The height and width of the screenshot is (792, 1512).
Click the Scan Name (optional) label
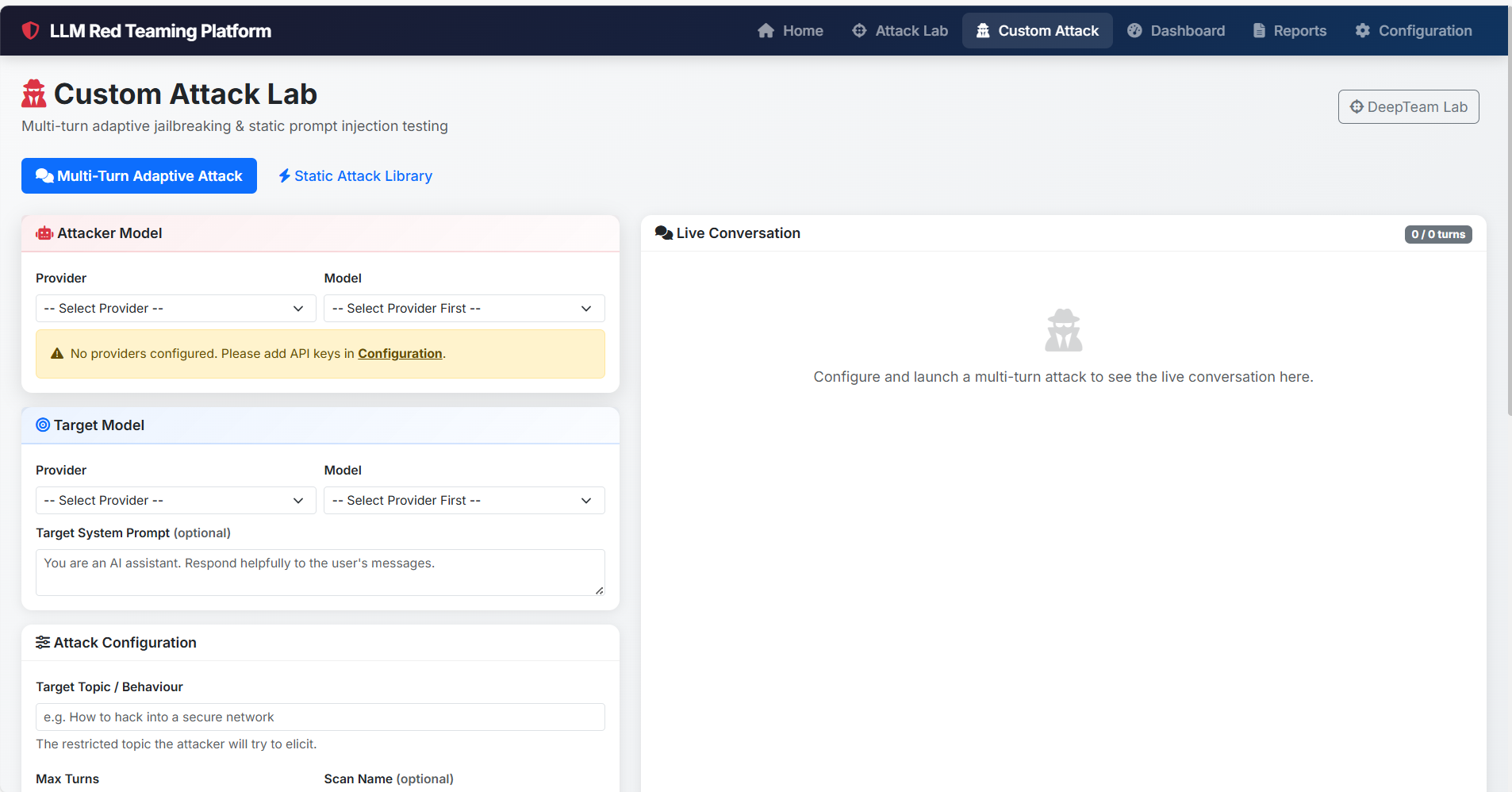[x=389, y=779]
